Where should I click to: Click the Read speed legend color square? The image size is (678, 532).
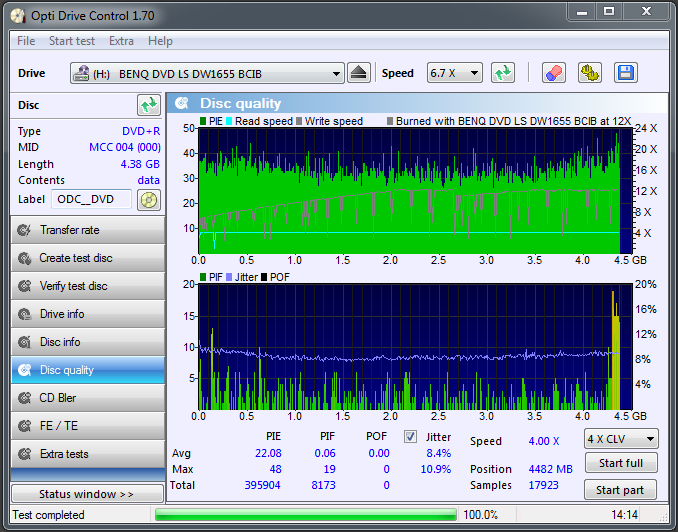click(229, 121)
